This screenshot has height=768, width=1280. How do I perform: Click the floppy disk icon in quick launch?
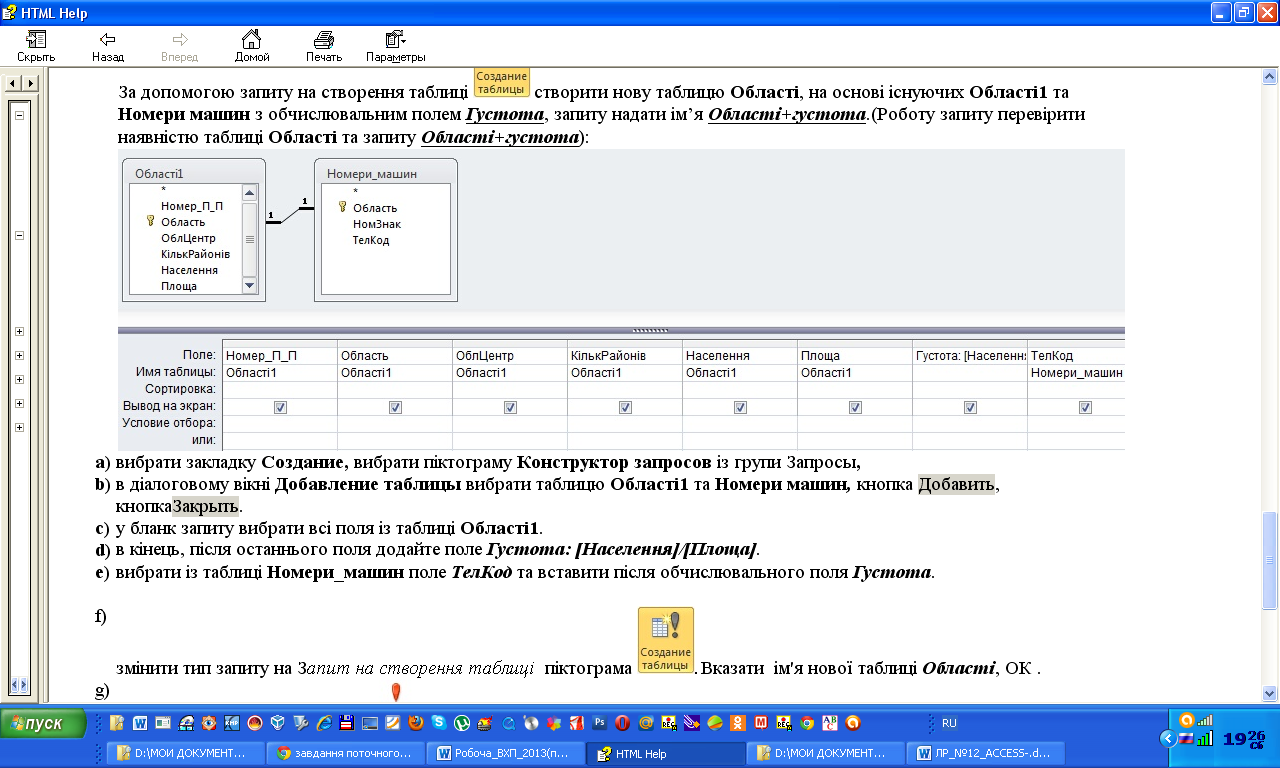[x=346, y=722]
